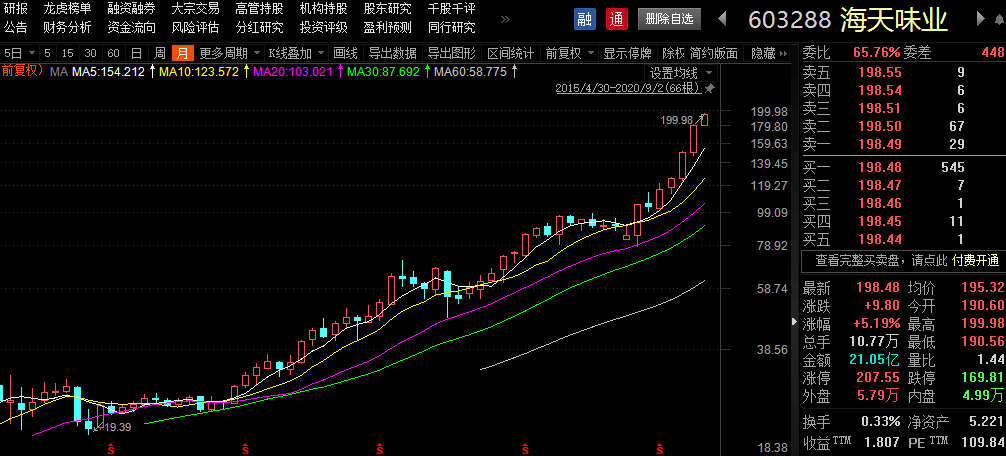Open 资金流向 menu item
Viewport: 1006px width, 456px height.
click(131, 27)
